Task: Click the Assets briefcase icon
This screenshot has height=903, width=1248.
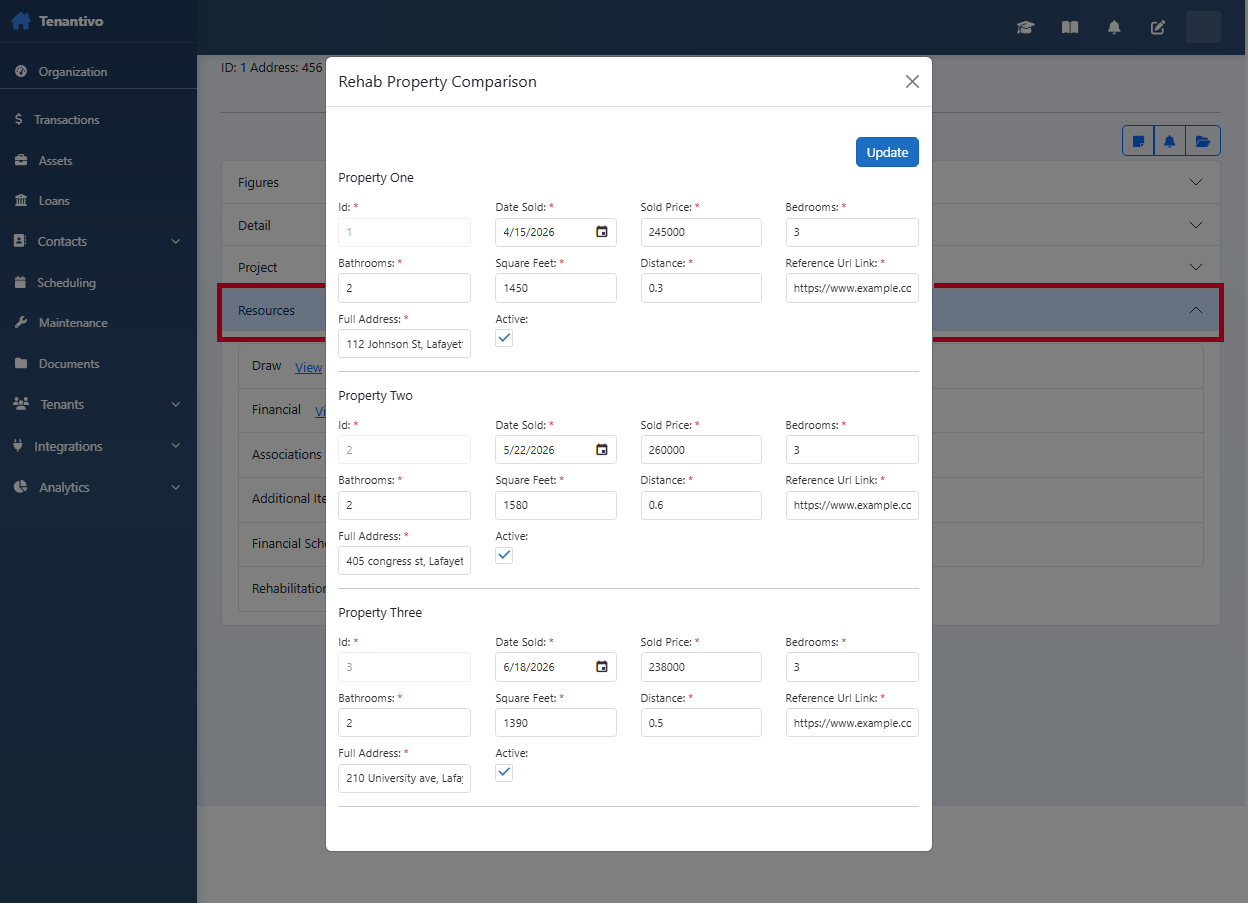Action: pos(20,161)
